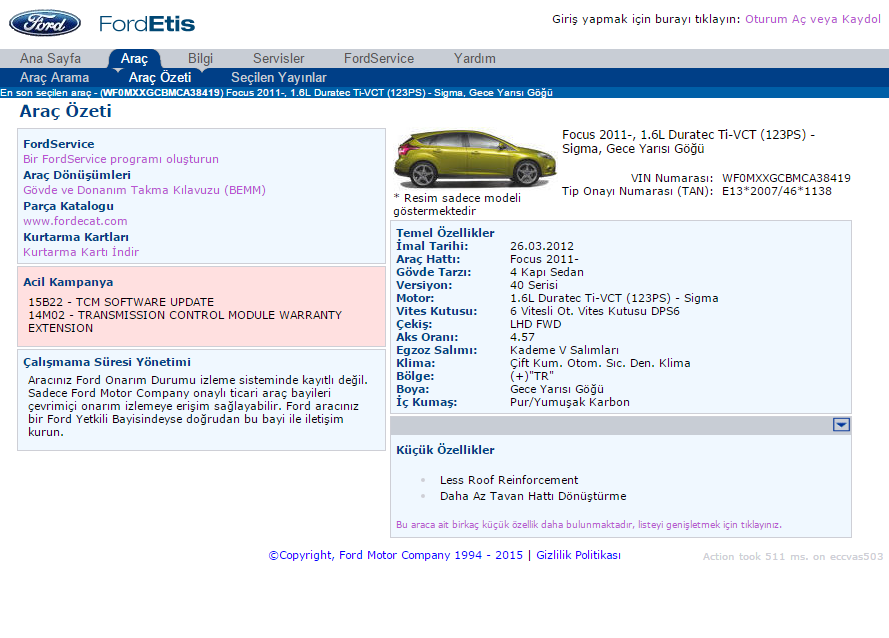This screenshot has height=638, width=889.
Task: Expand the collapsed panel with the blue arrow
Action: tap(841, 425)
